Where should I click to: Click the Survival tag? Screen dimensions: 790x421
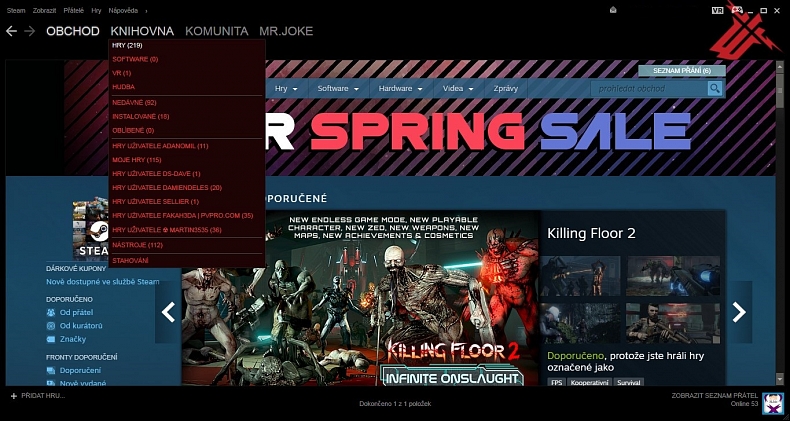tap(628, 383)
